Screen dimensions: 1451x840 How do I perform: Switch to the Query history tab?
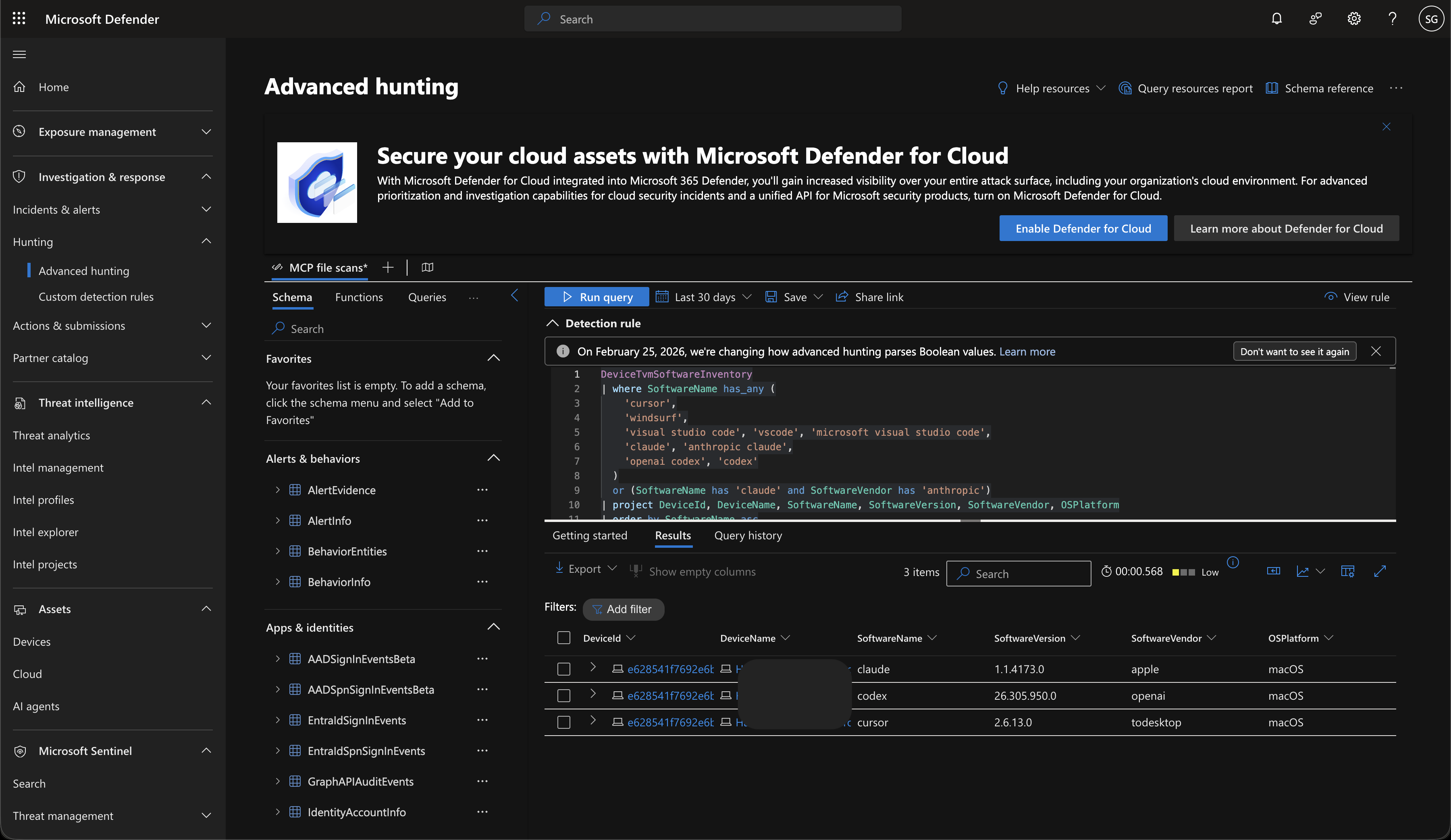click(748, 535)
